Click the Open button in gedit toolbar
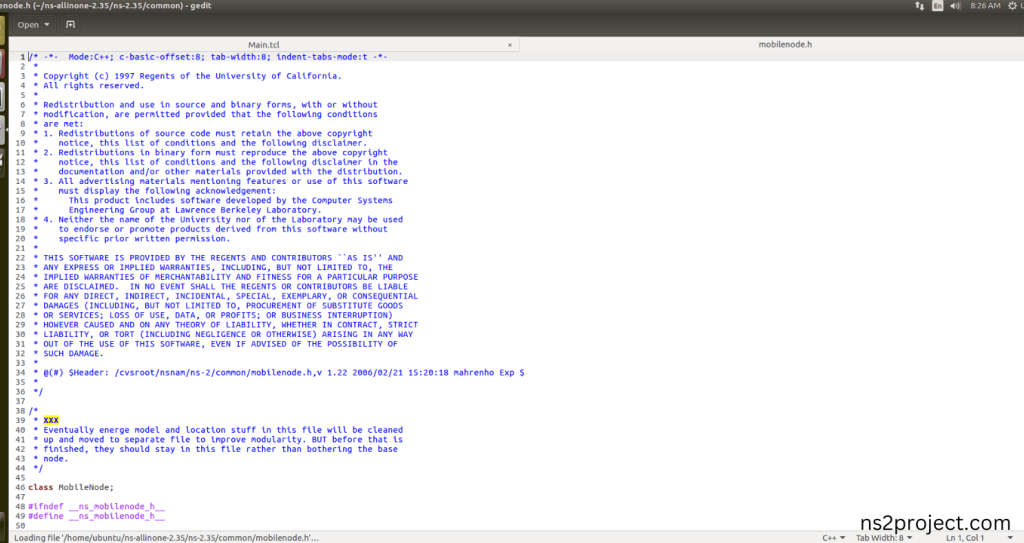1024x543 pixels. point(28,25)
